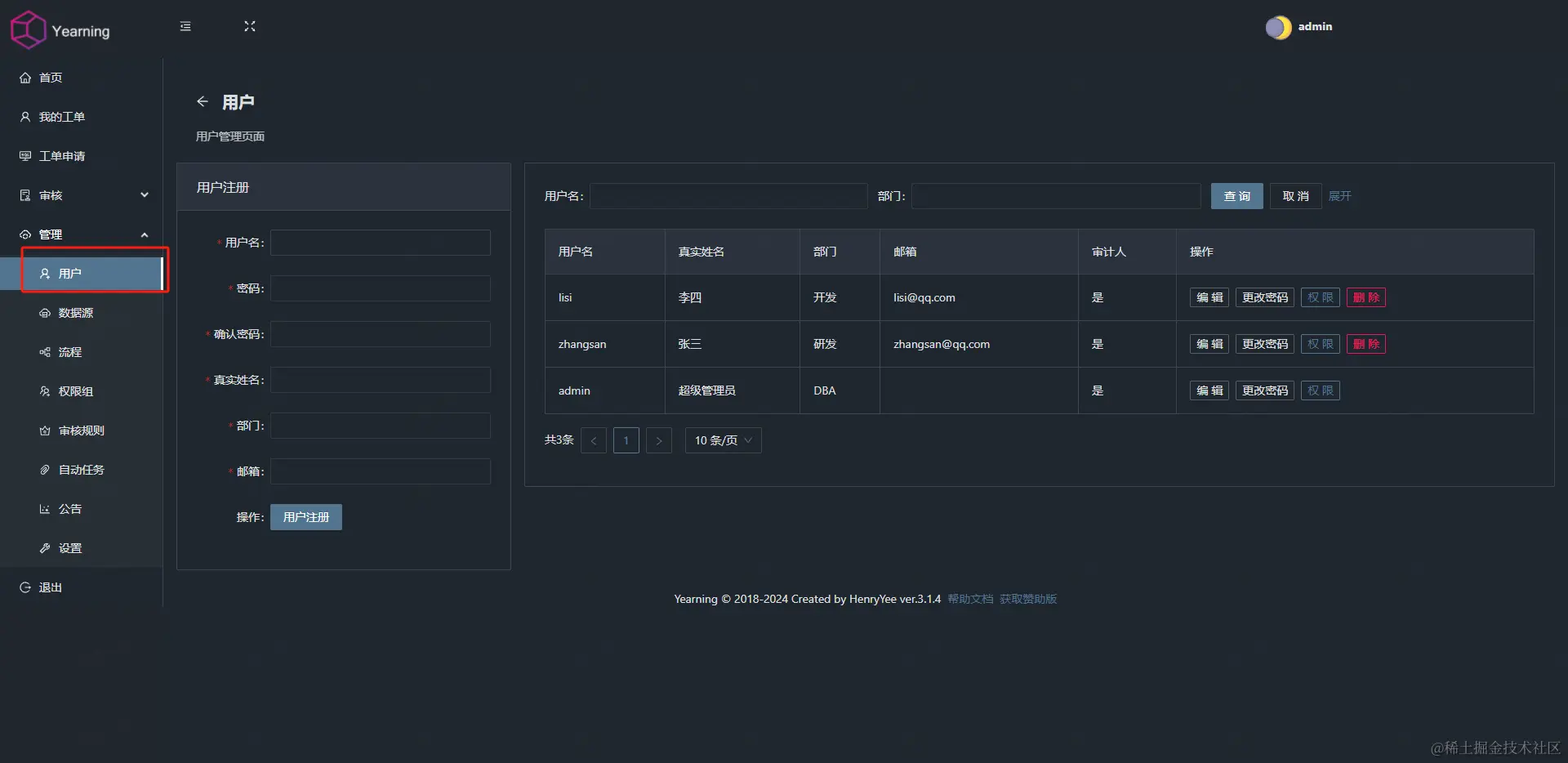1568x763 pixels.
Task: Click 权限 for user admin
Action: point(1321,390)
